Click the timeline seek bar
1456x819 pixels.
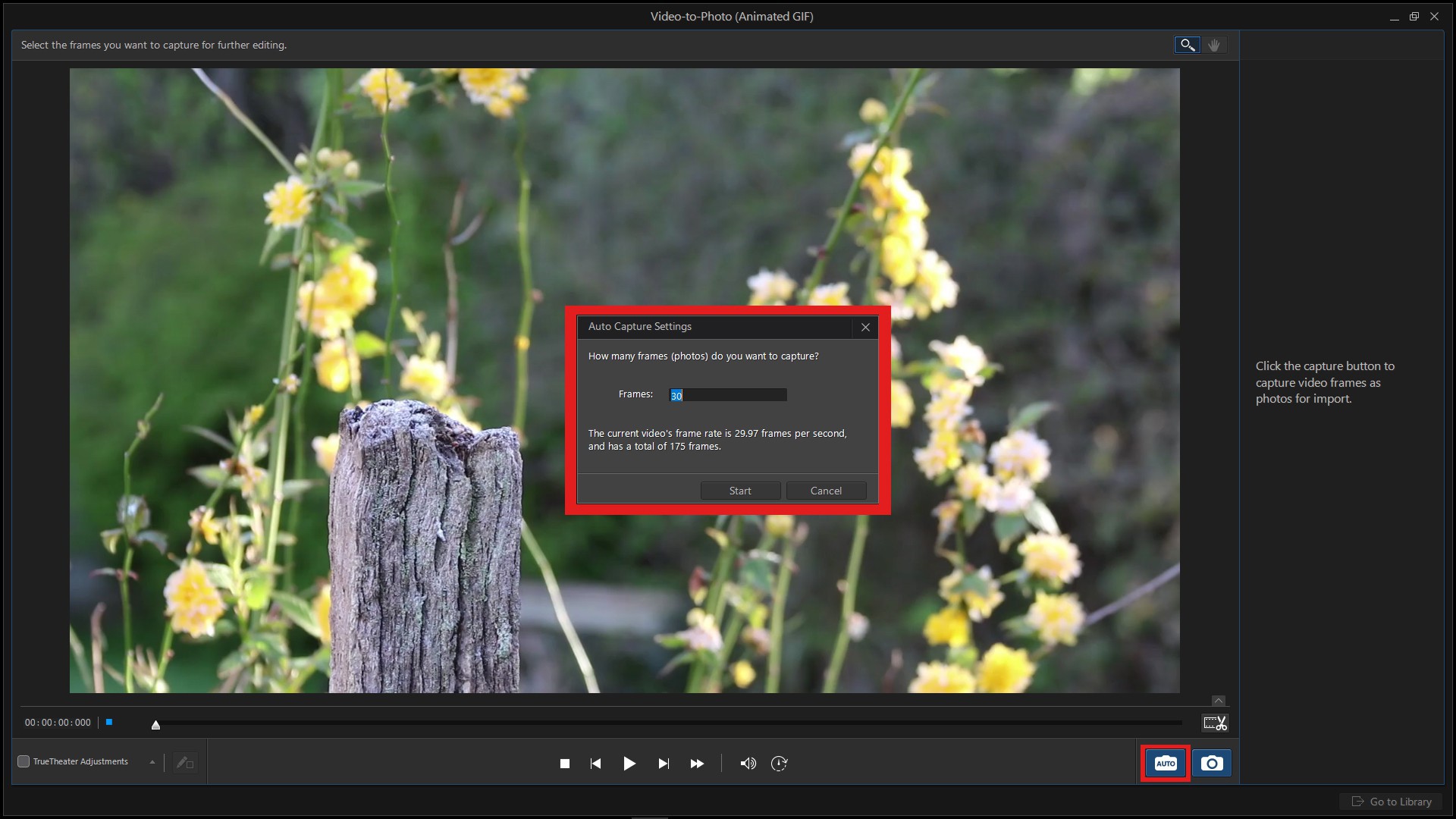click(667, 723)
